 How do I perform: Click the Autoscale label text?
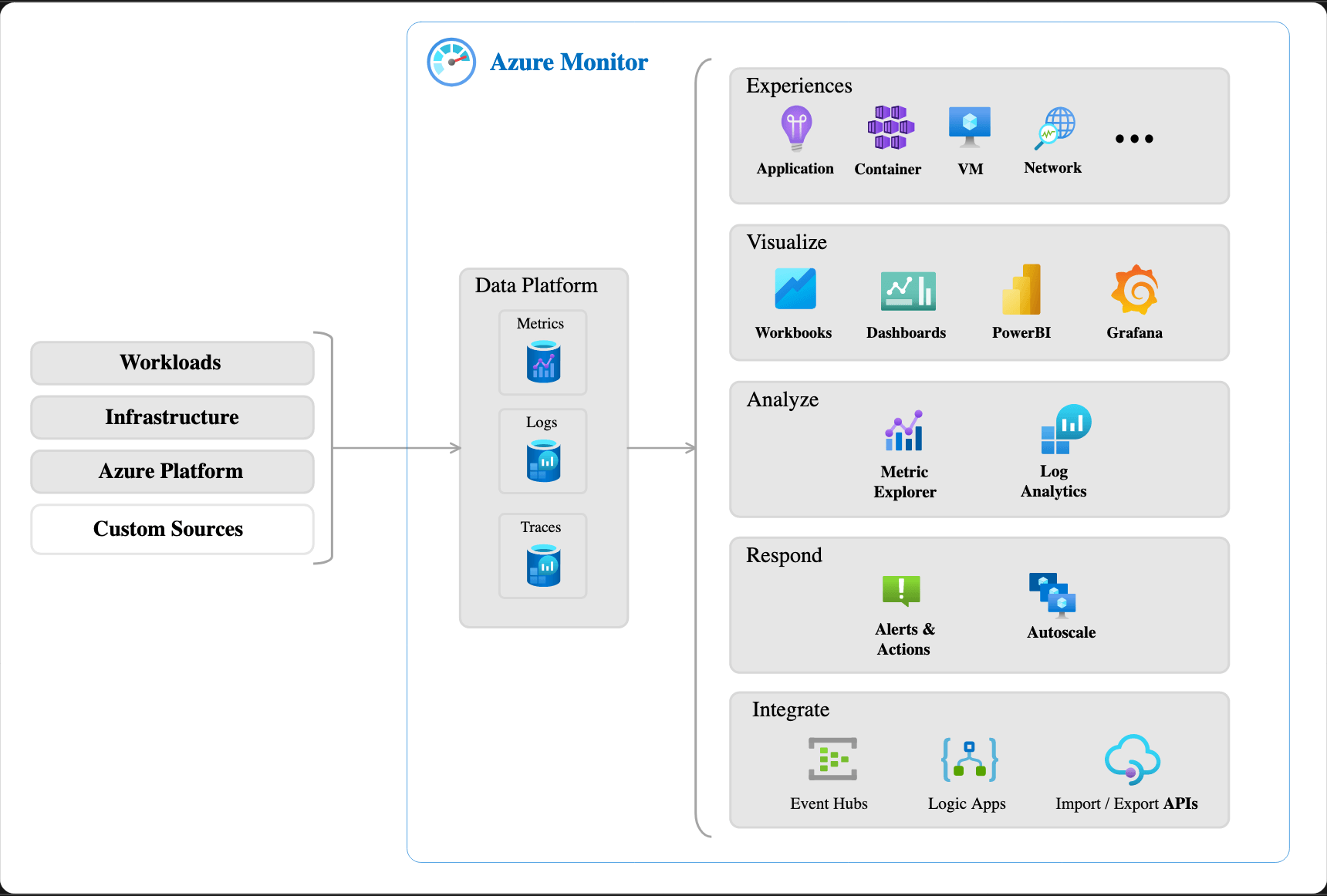(1061, 632)
